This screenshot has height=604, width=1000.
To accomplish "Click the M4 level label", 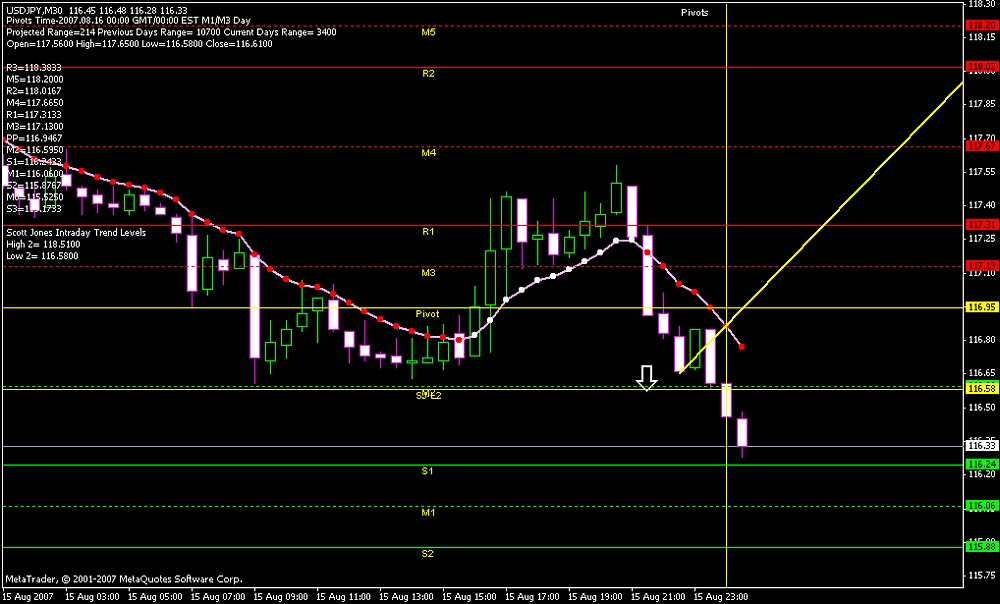I will pos(428,153).
